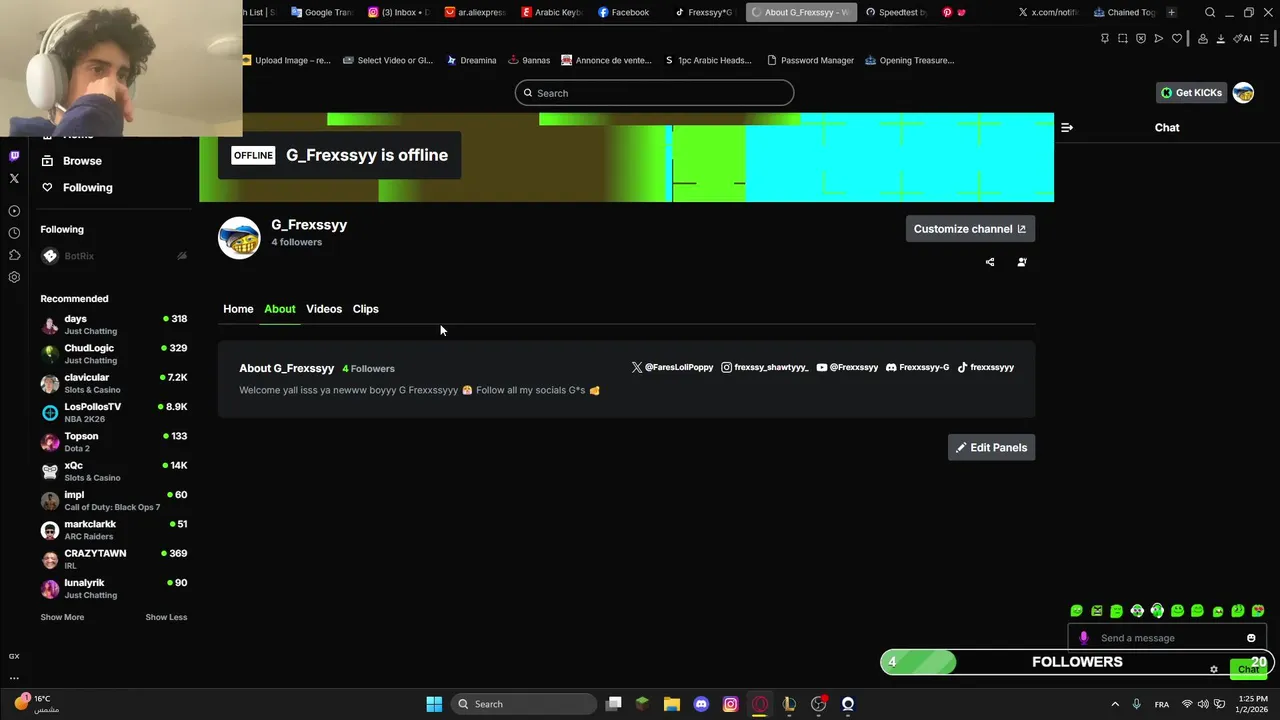The width and height of the screenshot is (1280, 720).
Task: Open Extensions cube icon in sidebar
Action: point(14,255)
